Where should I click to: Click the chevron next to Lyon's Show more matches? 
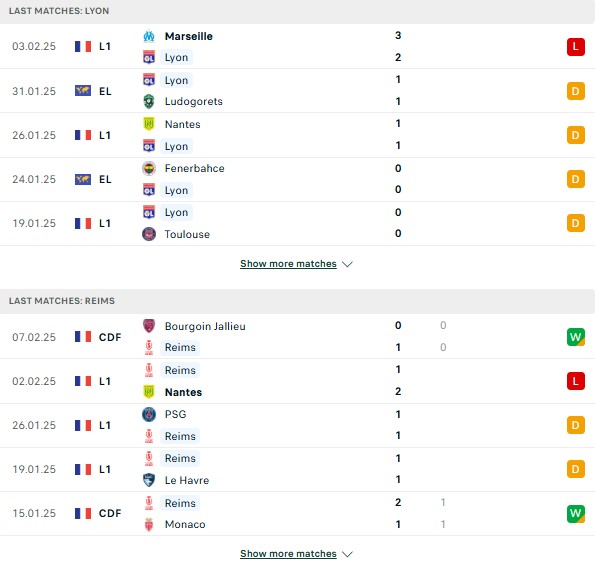click(347, 264)
